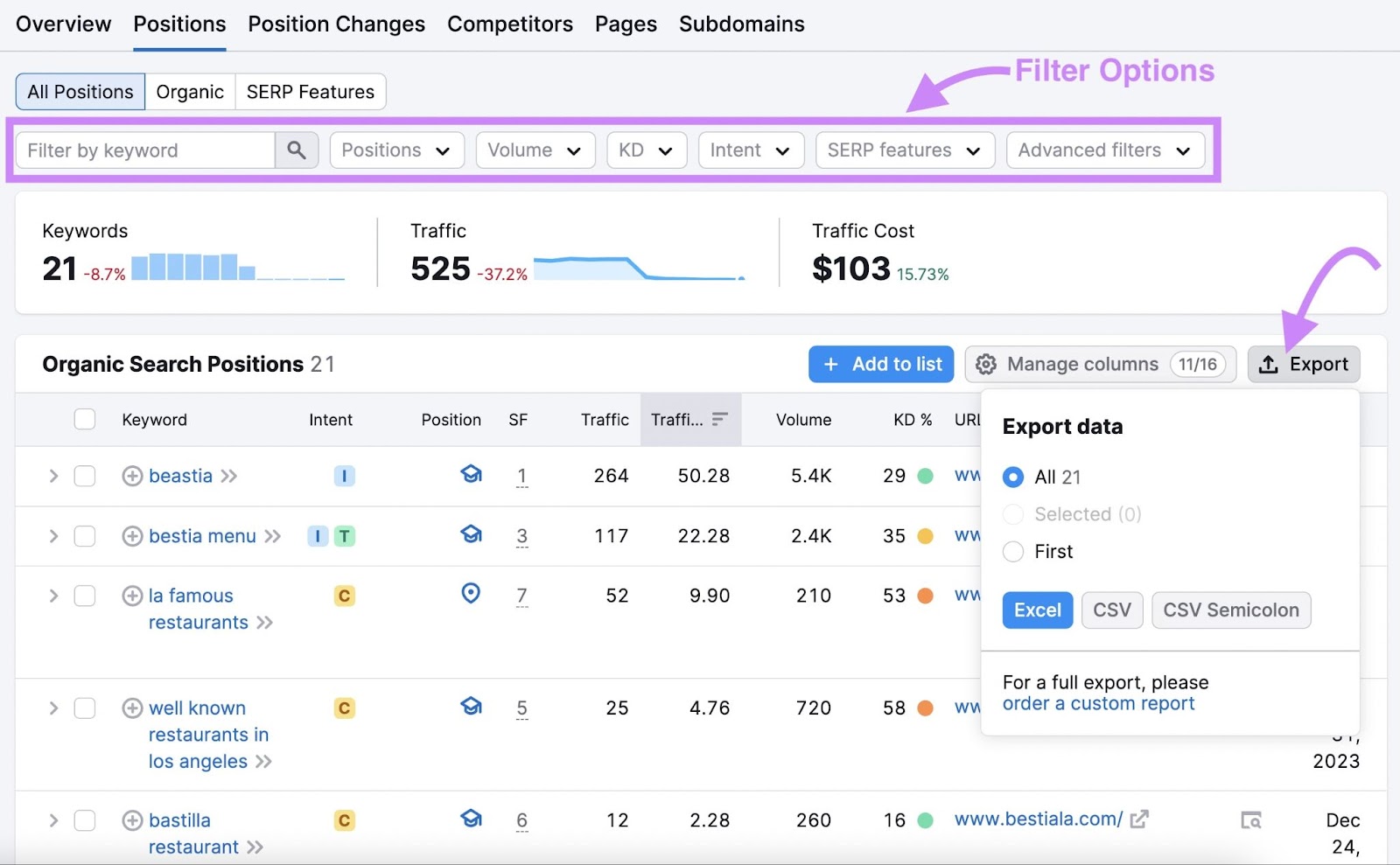
Task: Click the local pack pin icon for la famous restaurants
Action: click(x=471, y=595)
